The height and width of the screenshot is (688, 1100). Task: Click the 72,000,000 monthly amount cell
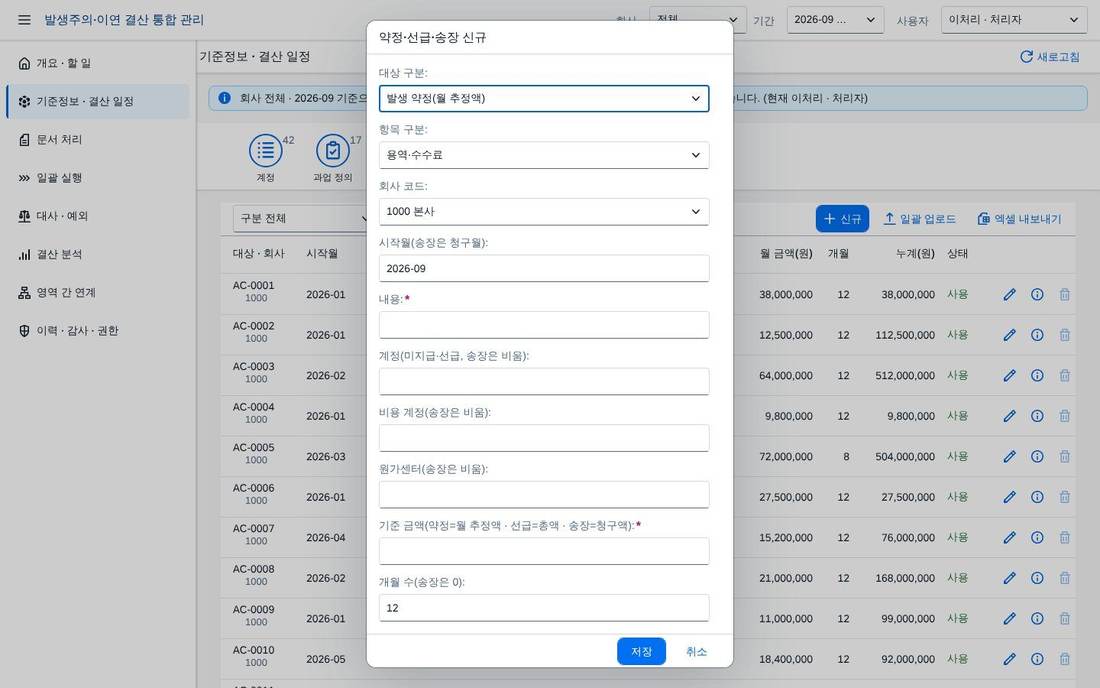point(786,457)
